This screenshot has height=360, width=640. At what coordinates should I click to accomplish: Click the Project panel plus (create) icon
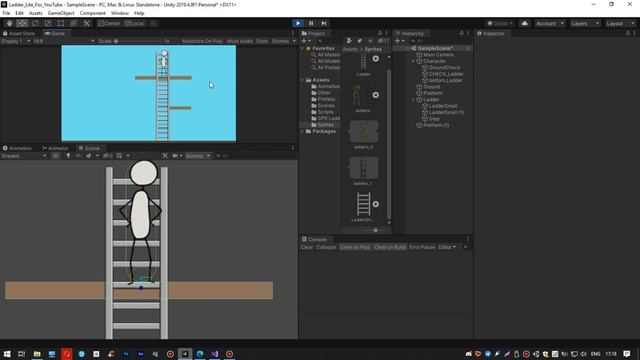point(305,41)
